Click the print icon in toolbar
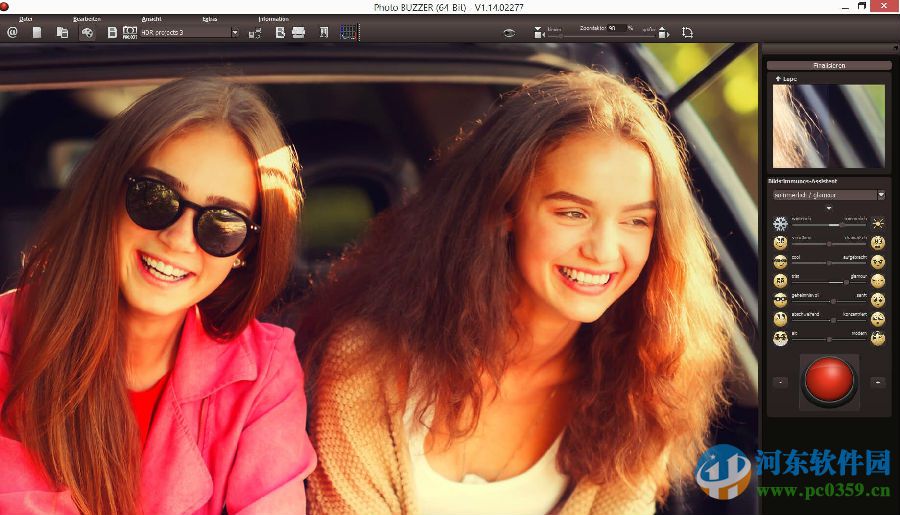 pos(298,32)
